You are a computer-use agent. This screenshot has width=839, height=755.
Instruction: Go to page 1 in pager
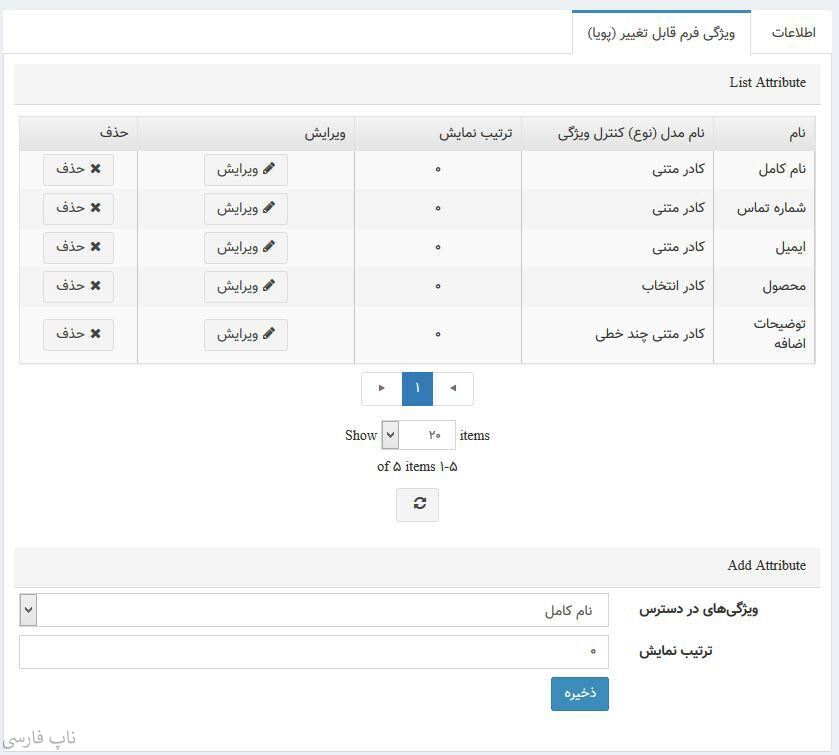417,389
